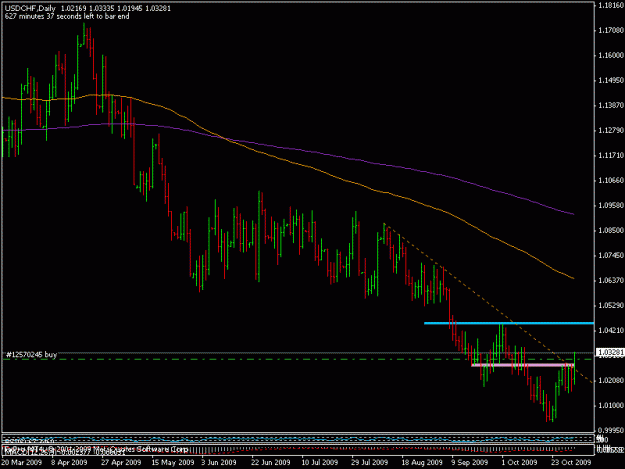Click the 1.05290 price scale label
Screen dimensions: 625x469
point(611,305)
